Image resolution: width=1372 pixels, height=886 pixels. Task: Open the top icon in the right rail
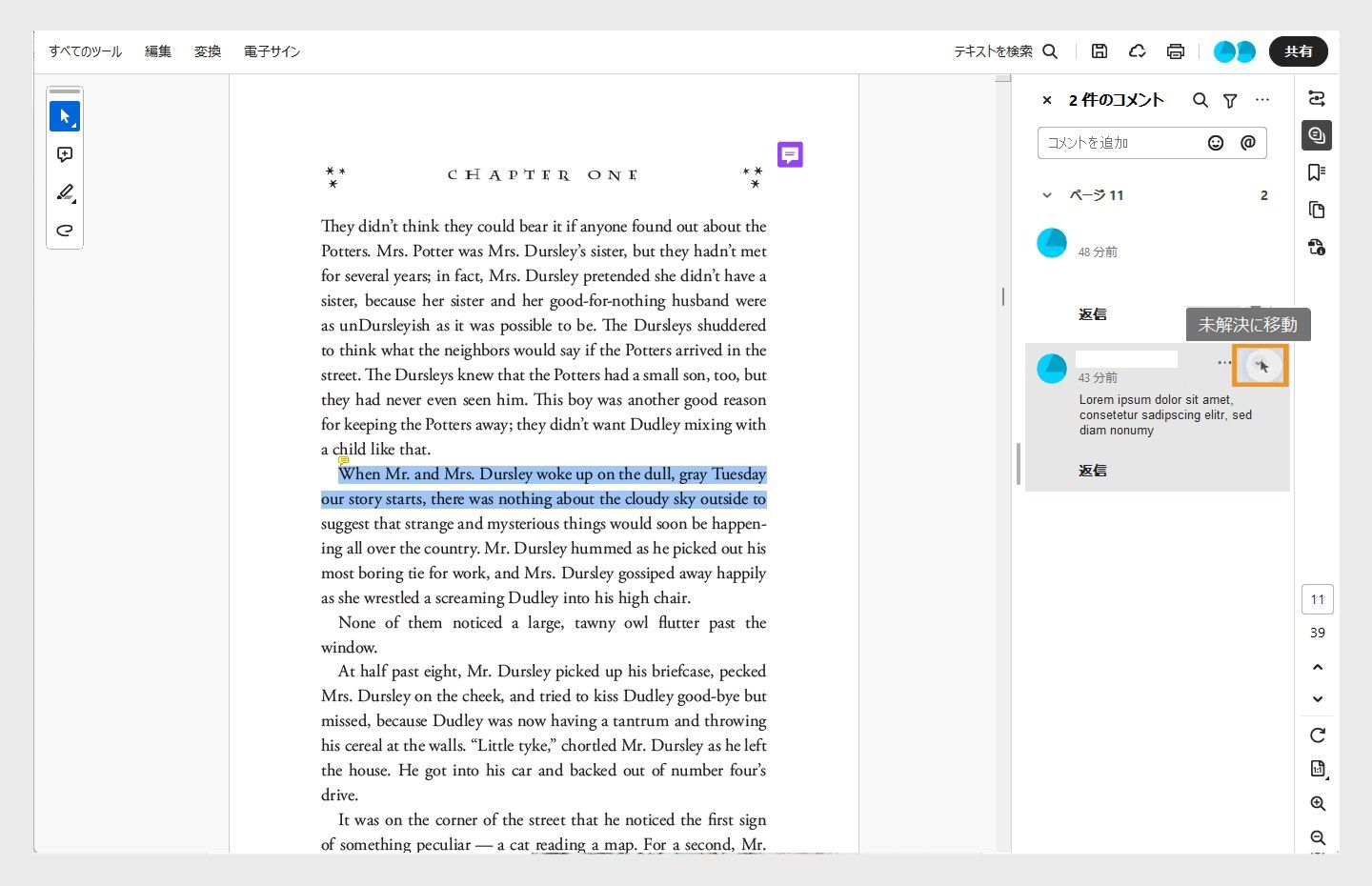click(x=1317, y=98)
